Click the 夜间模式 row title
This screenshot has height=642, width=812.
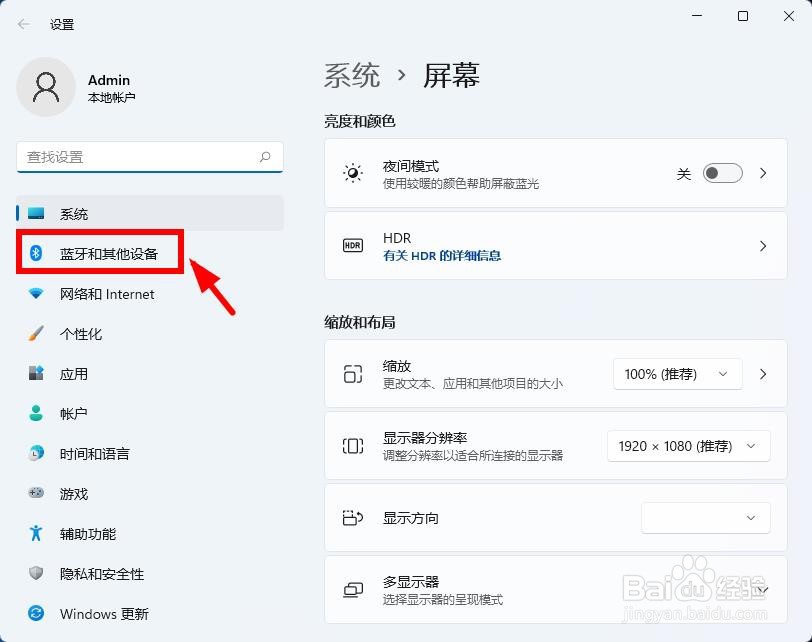click(x=411, y=166)
